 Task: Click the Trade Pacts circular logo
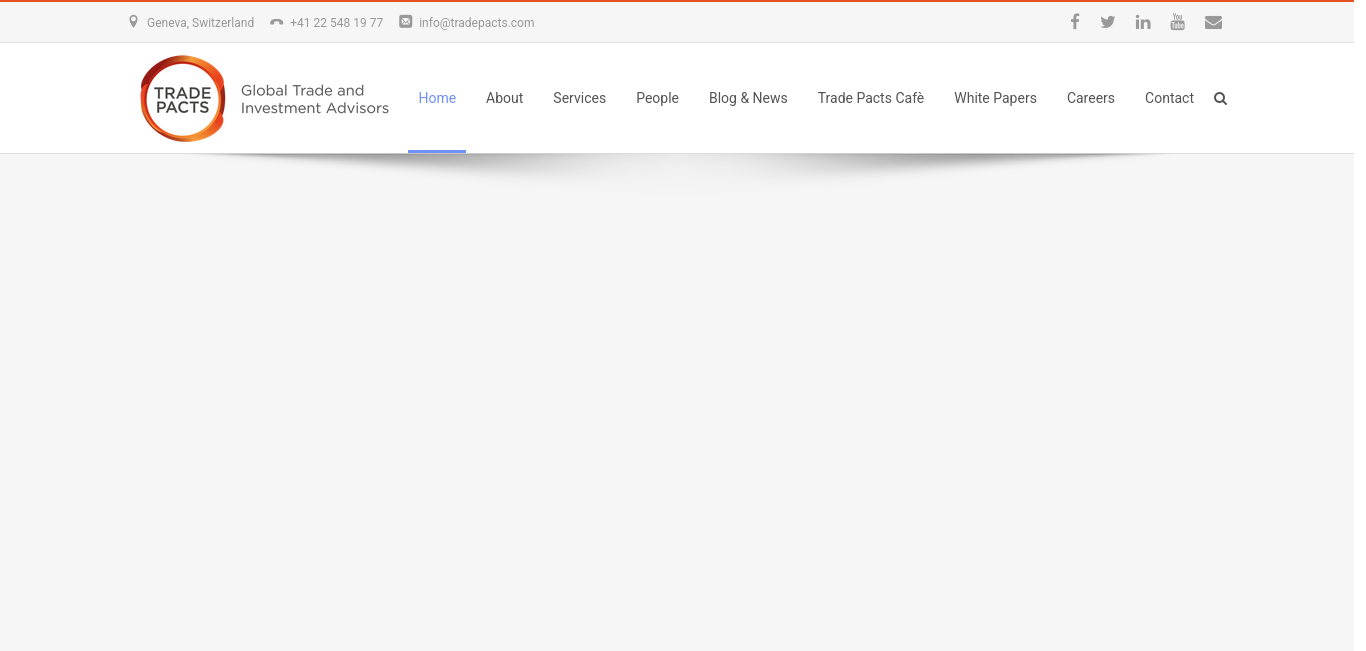[183, 98]
